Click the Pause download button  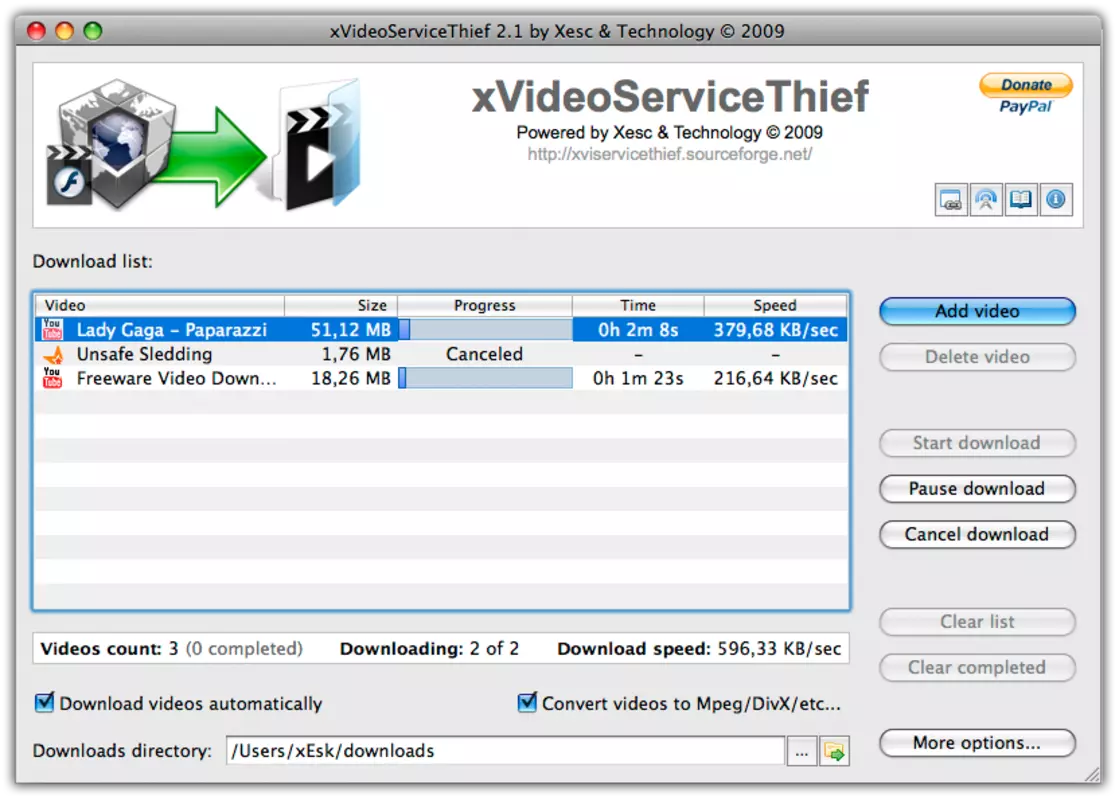[977, 489]
